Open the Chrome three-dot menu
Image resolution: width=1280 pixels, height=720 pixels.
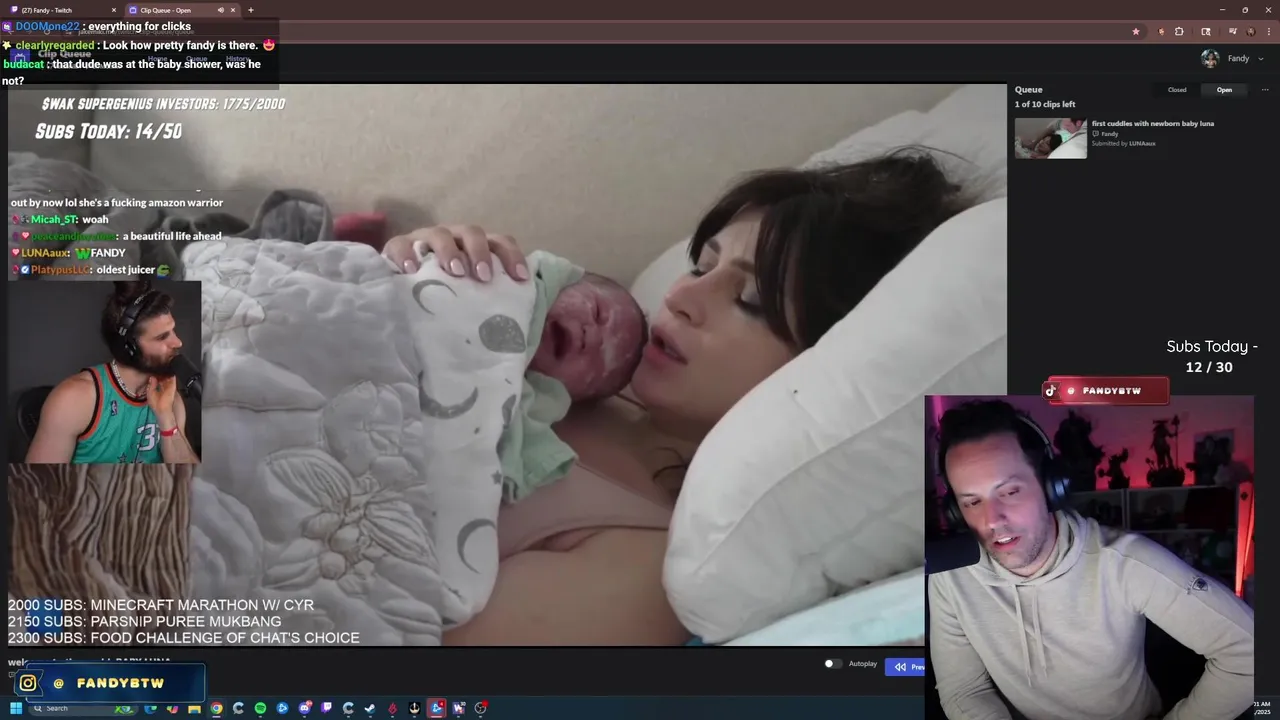1269,32
